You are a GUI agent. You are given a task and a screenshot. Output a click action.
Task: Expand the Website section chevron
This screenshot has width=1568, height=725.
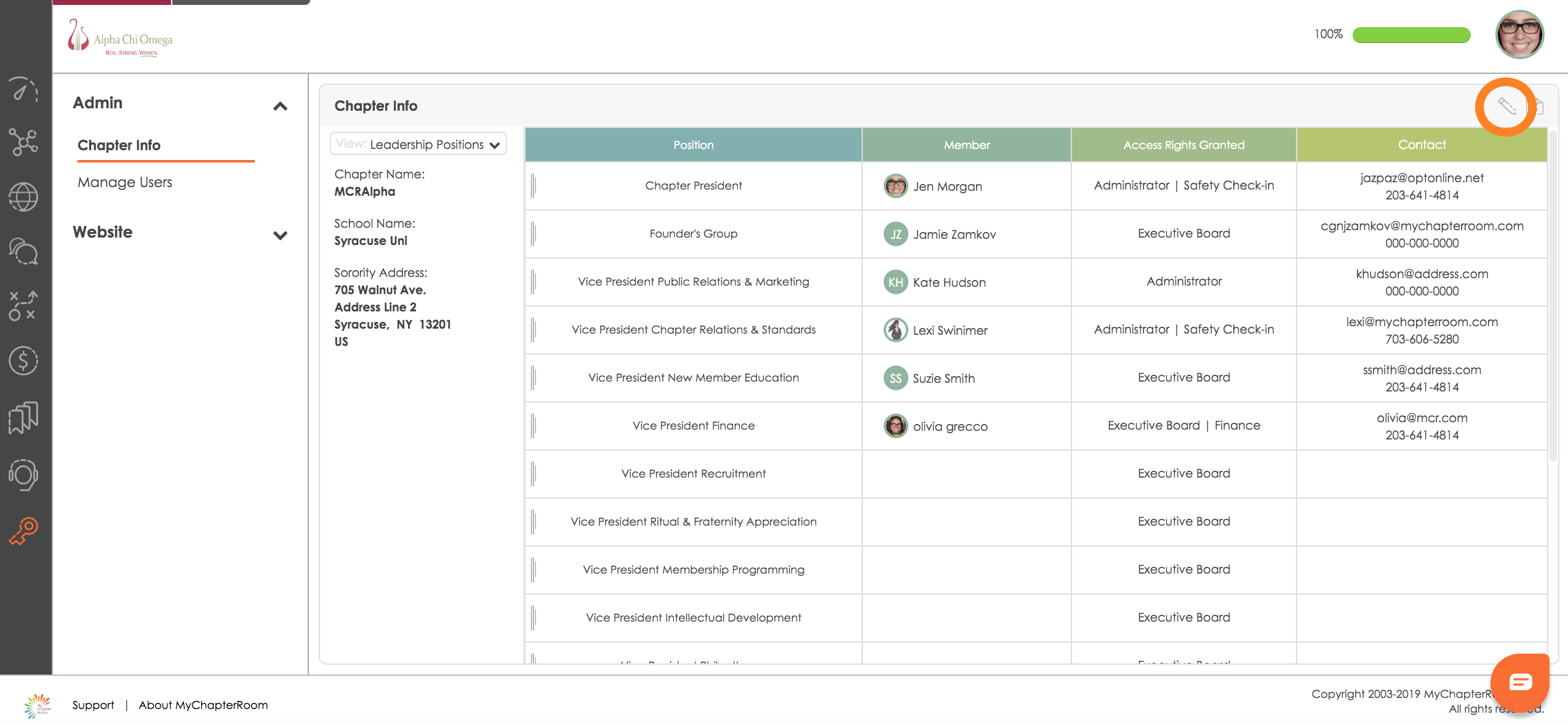click(x=280, y=235)
